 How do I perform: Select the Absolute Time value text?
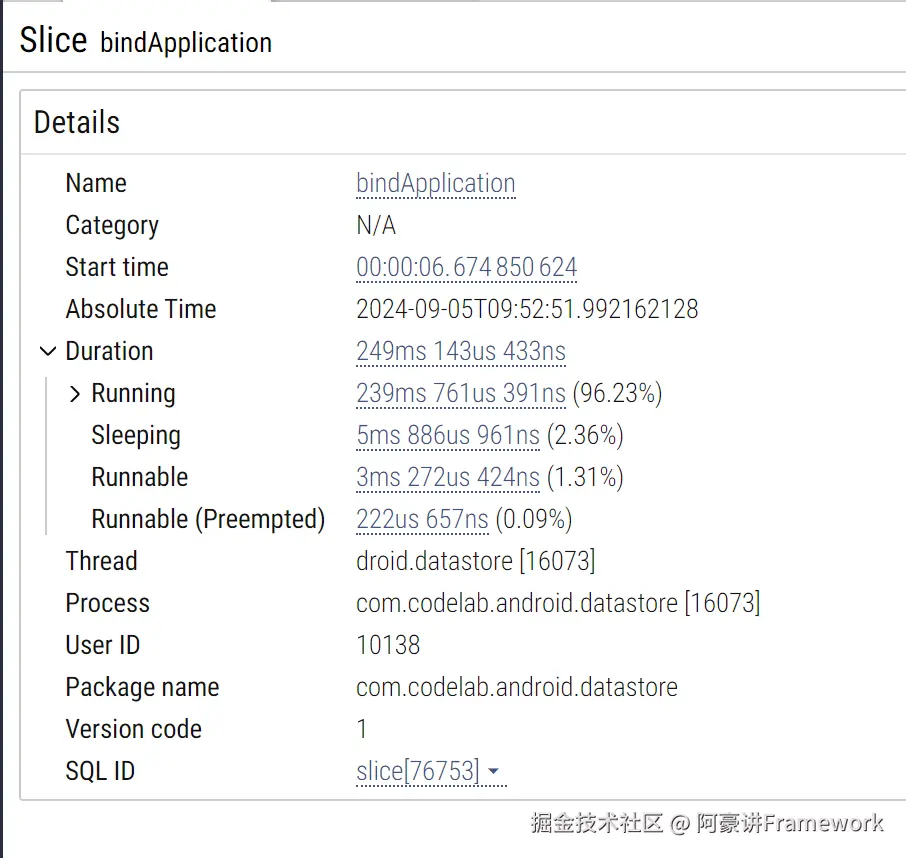pyautogui.click(x=527, y=309)
